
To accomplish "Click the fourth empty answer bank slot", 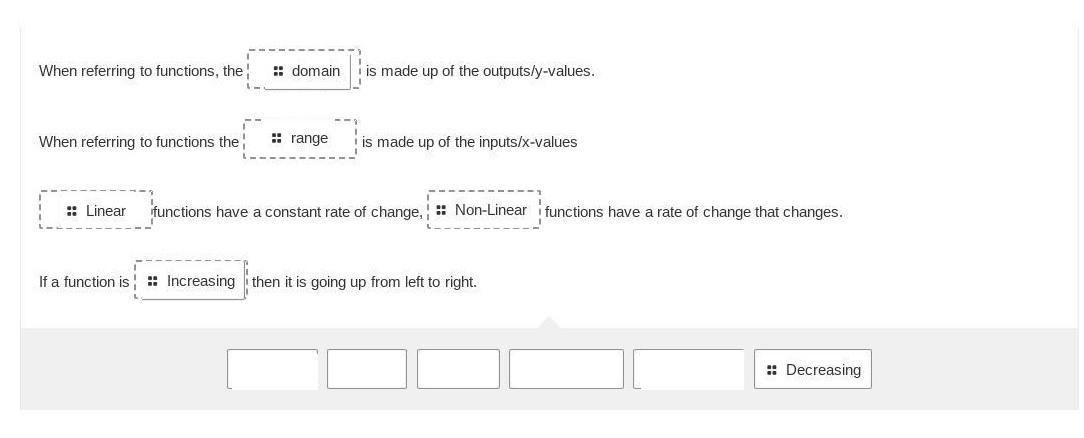I will tap(566, 369).
